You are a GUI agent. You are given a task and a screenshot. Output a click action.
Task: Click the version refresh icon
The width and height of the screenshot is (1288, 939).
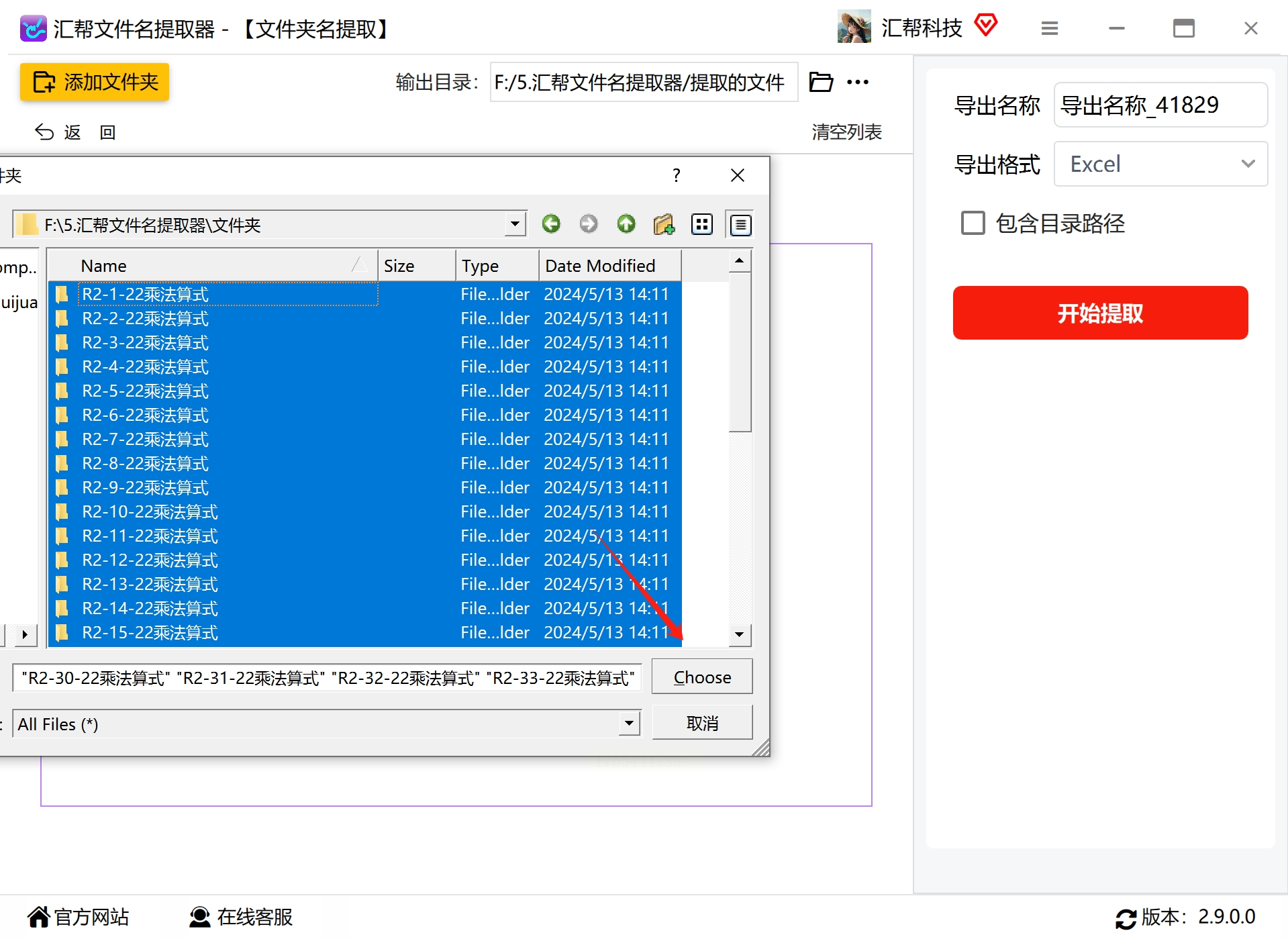click(1126, 918)
